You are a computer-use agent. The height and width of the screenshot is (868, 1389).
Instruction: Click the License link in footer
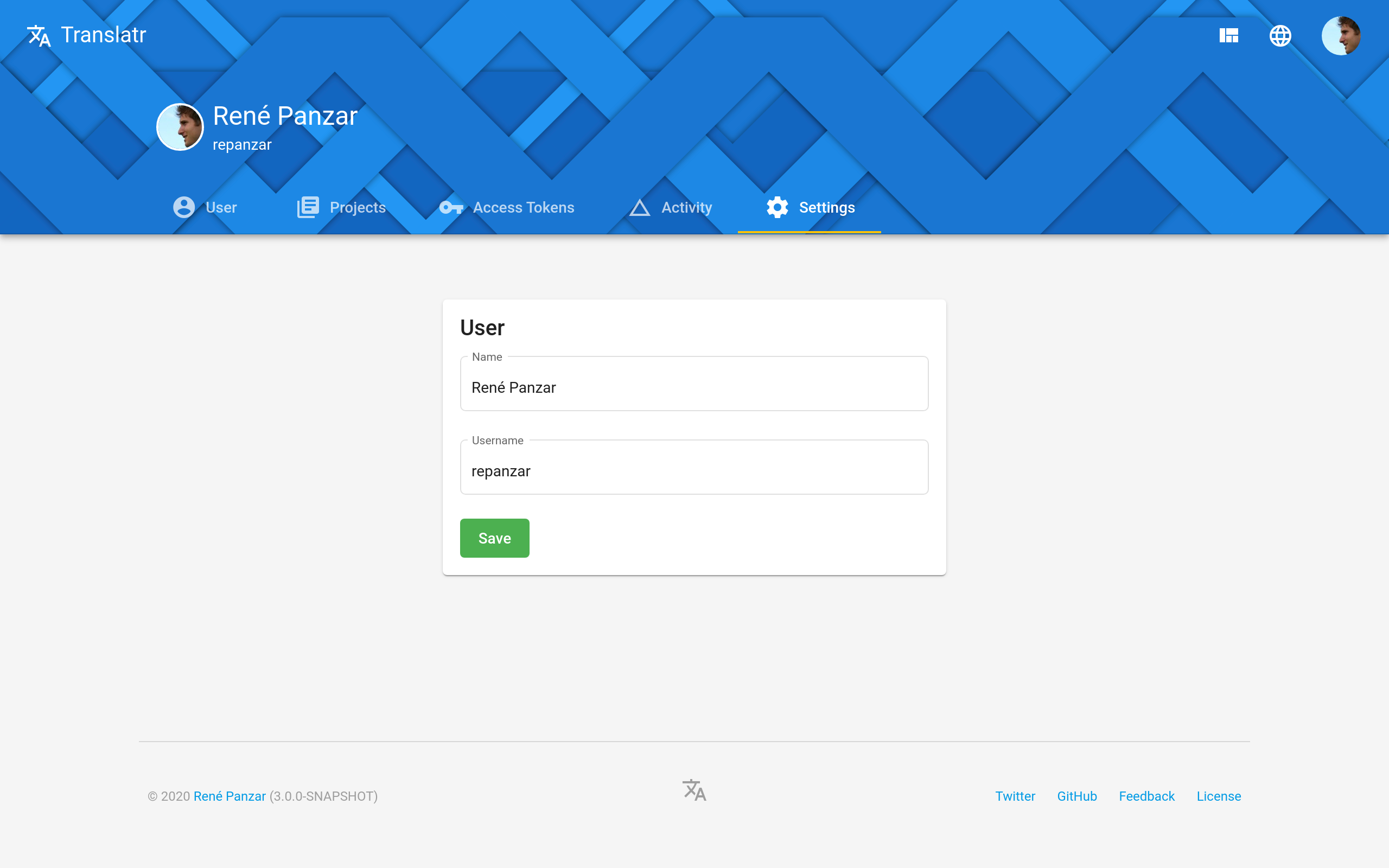[1219, 795]
